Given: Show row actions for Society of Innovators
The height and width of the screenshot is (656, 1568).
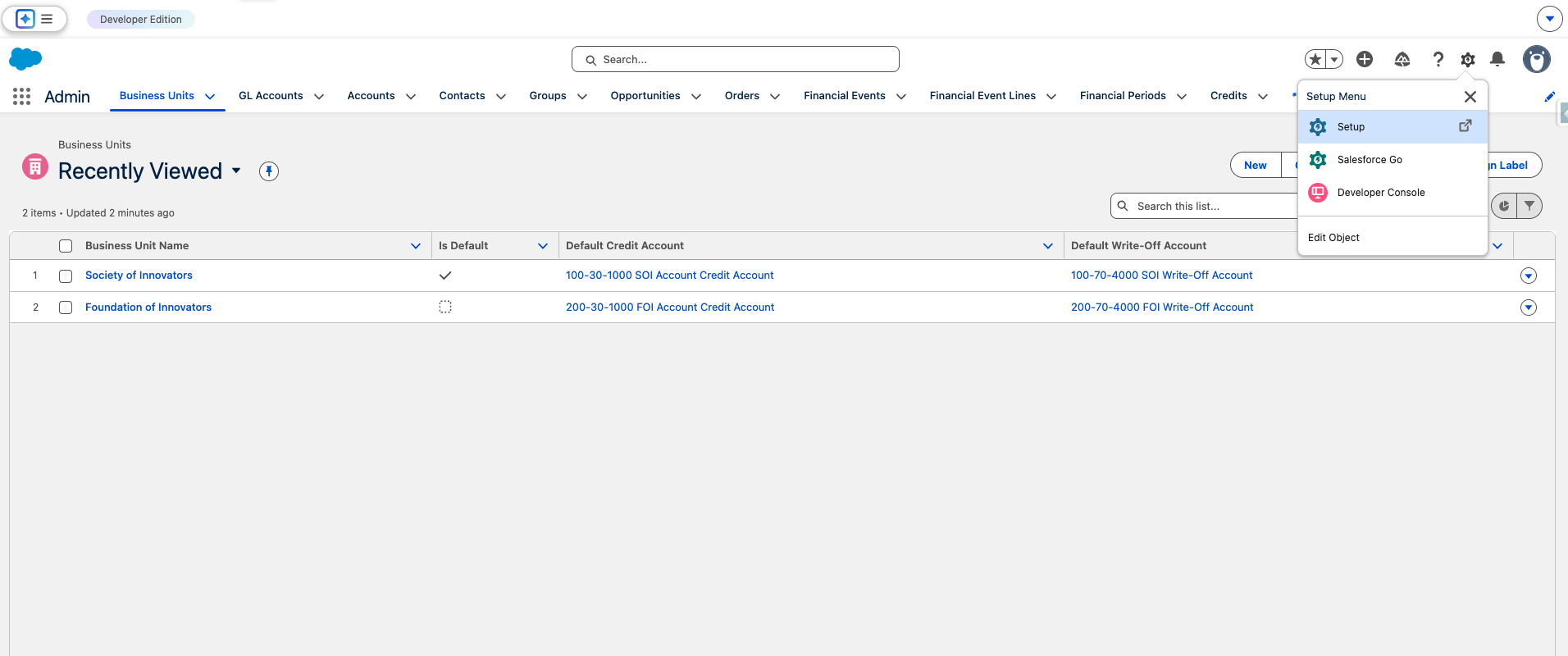Looking at the screenshot, I should coord(1529,276).
